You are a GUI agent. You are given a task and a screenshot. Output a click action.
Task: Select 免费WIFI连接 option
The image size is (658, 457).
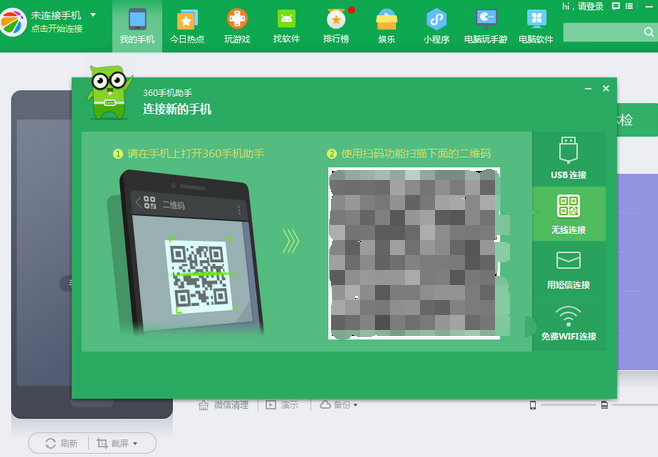[569, 324]
